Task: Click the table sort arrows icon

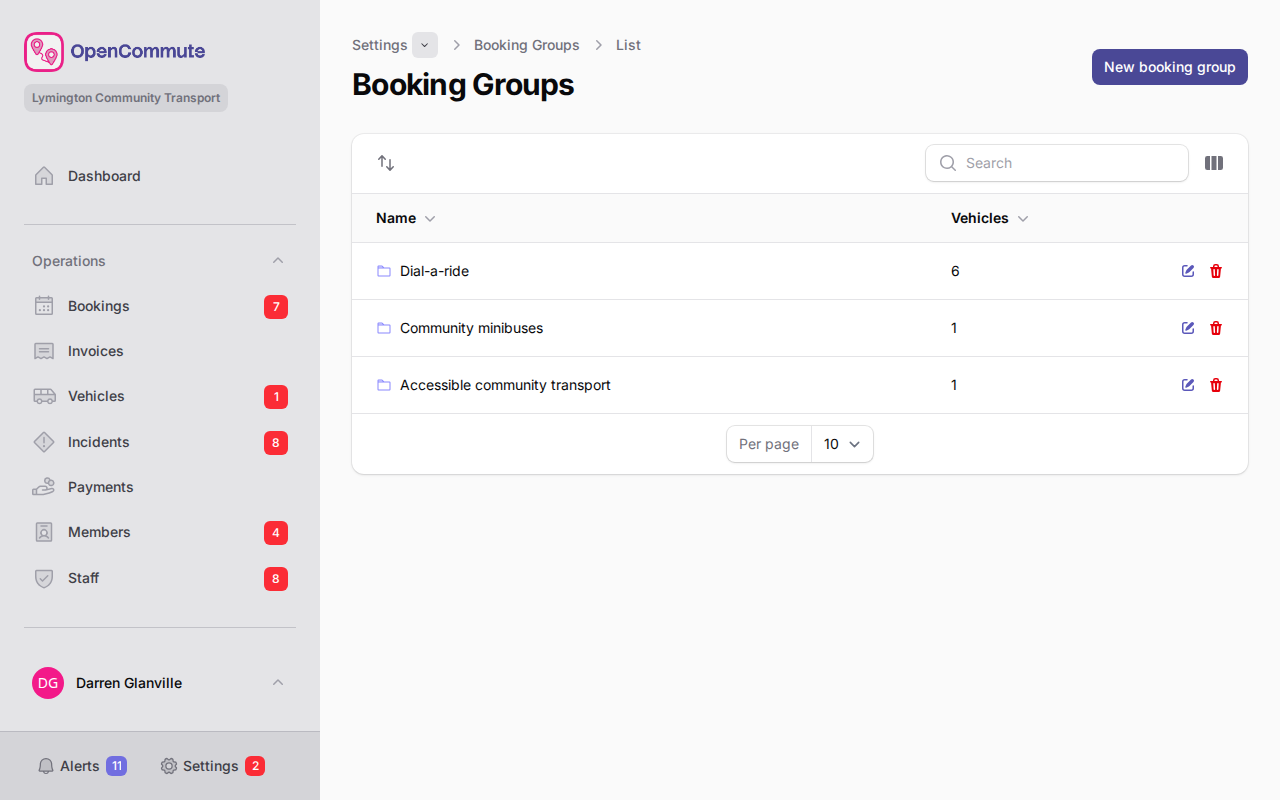Action: [x=386, y=163]
